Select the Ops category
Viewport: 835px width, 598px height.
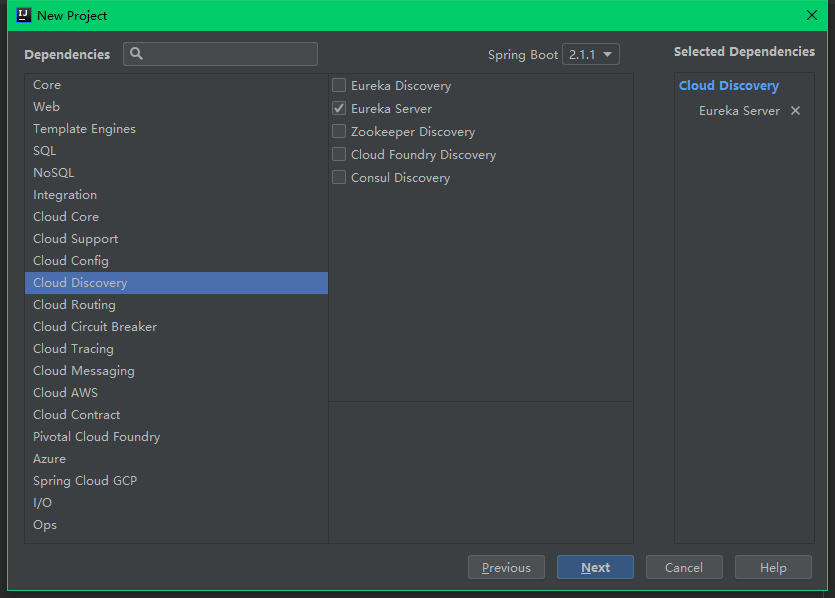(176, 525)
